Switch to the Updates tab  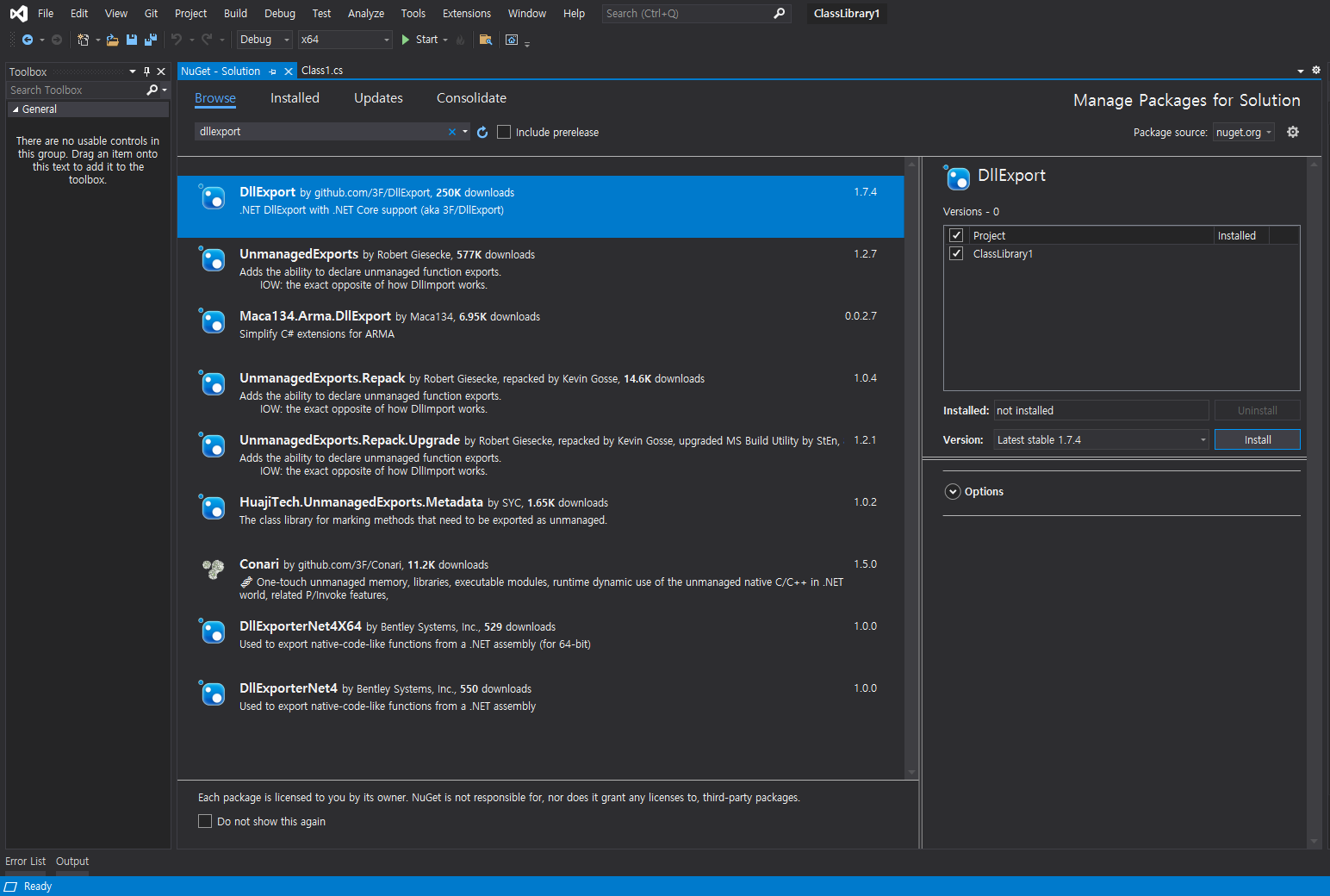pyautogui.click(x=378, y=98)
